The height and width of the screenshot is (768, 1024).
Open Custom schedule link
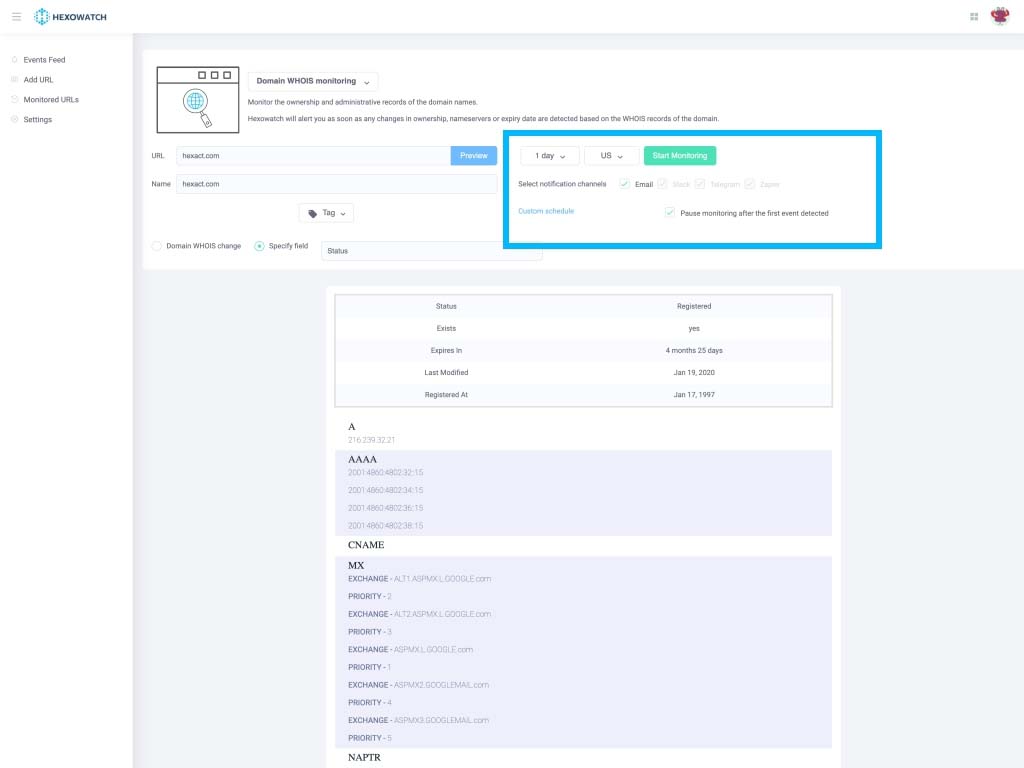coord(546,211)
